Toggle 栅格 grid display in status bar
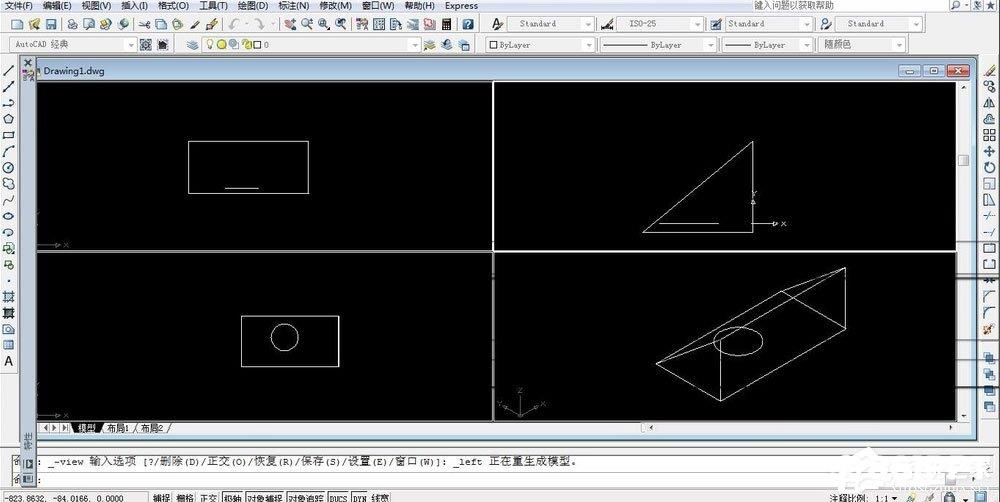This screenshot has height=502, width=1000. [x=185, y=498]
